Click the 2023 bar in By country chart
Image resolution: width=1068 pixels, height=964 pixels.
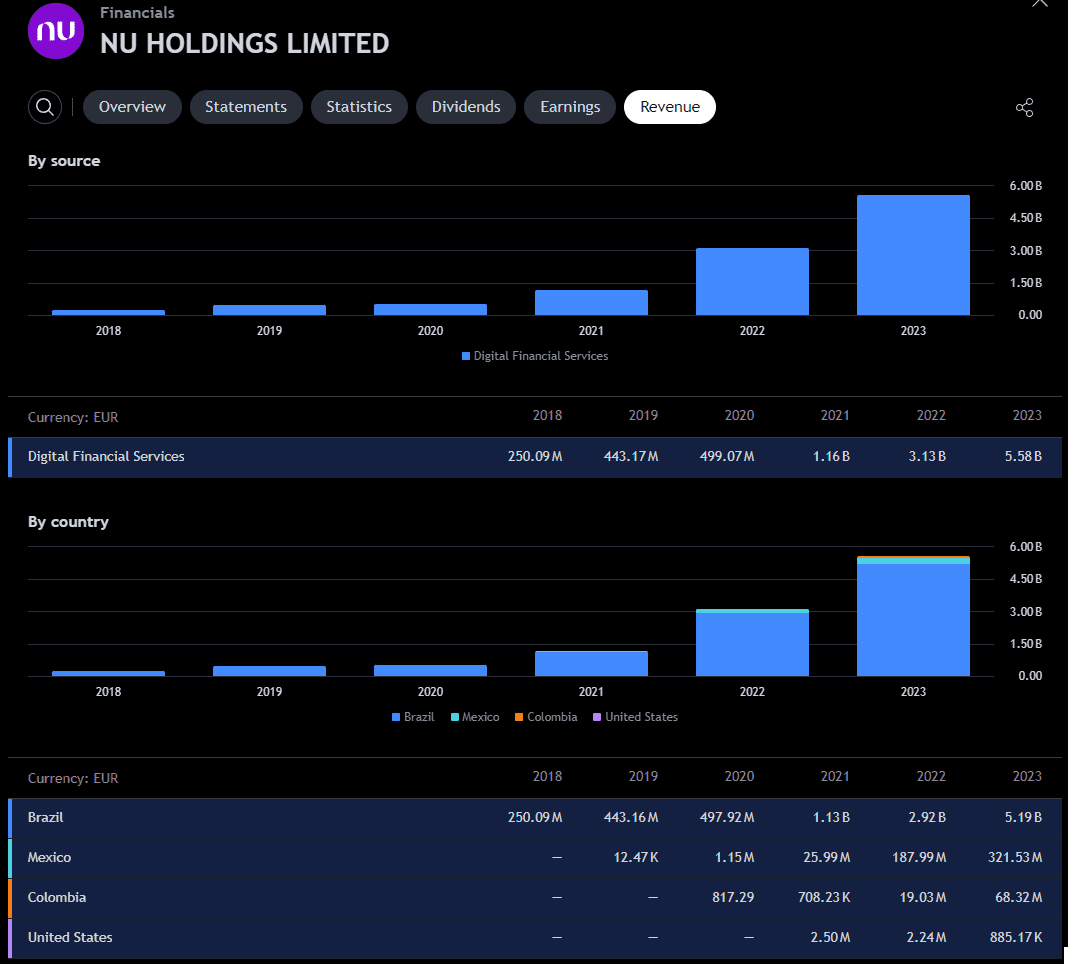click(913, 616)
